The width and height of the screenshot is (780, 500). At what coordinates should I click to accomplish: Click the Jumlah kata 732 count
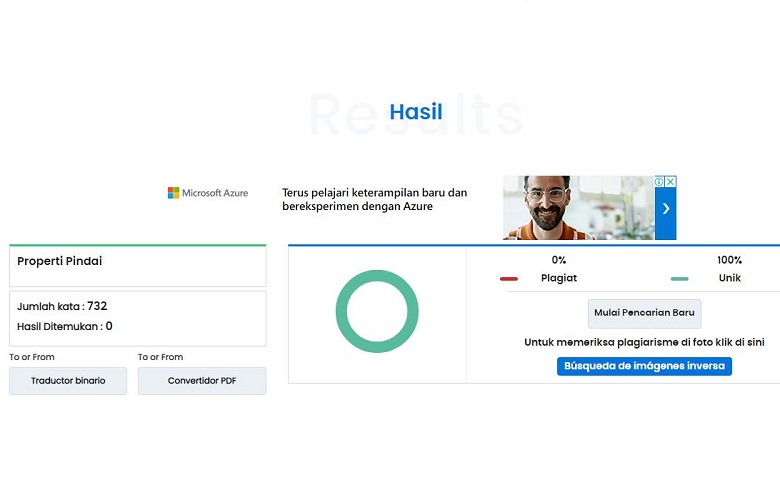tap(62, 306)
